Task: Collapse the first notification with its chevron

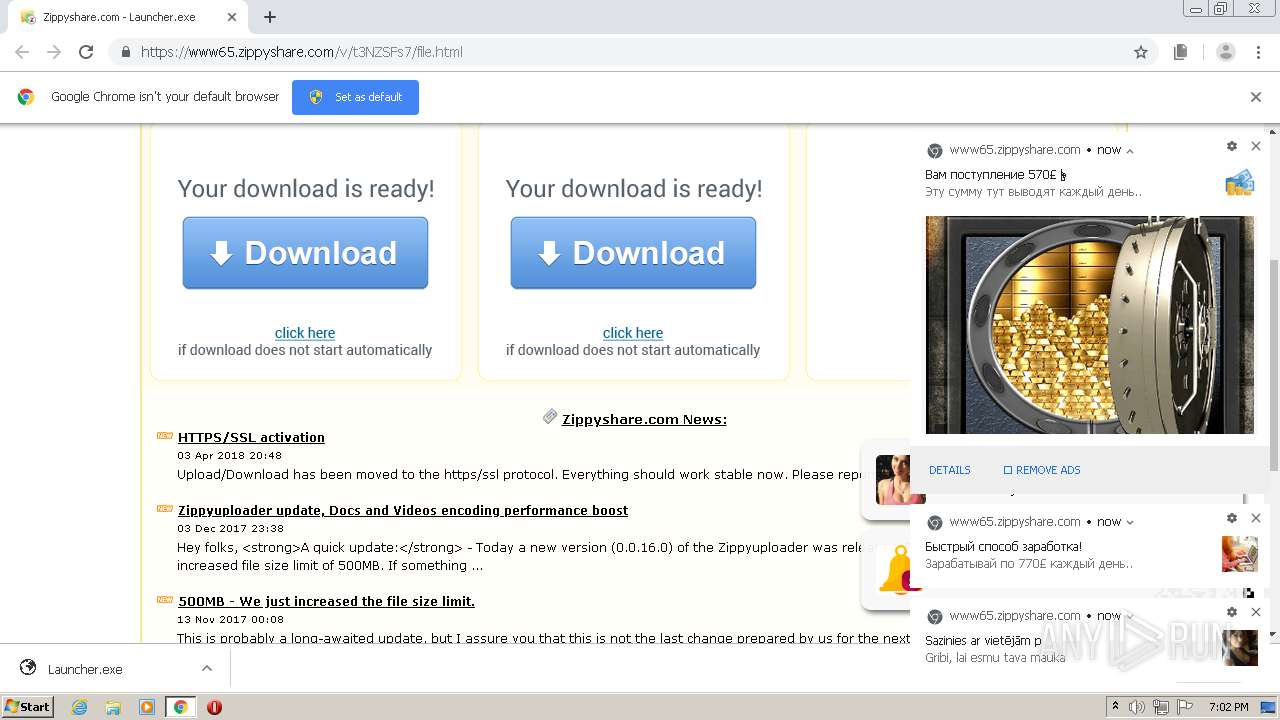Action: click(1130, 151)
